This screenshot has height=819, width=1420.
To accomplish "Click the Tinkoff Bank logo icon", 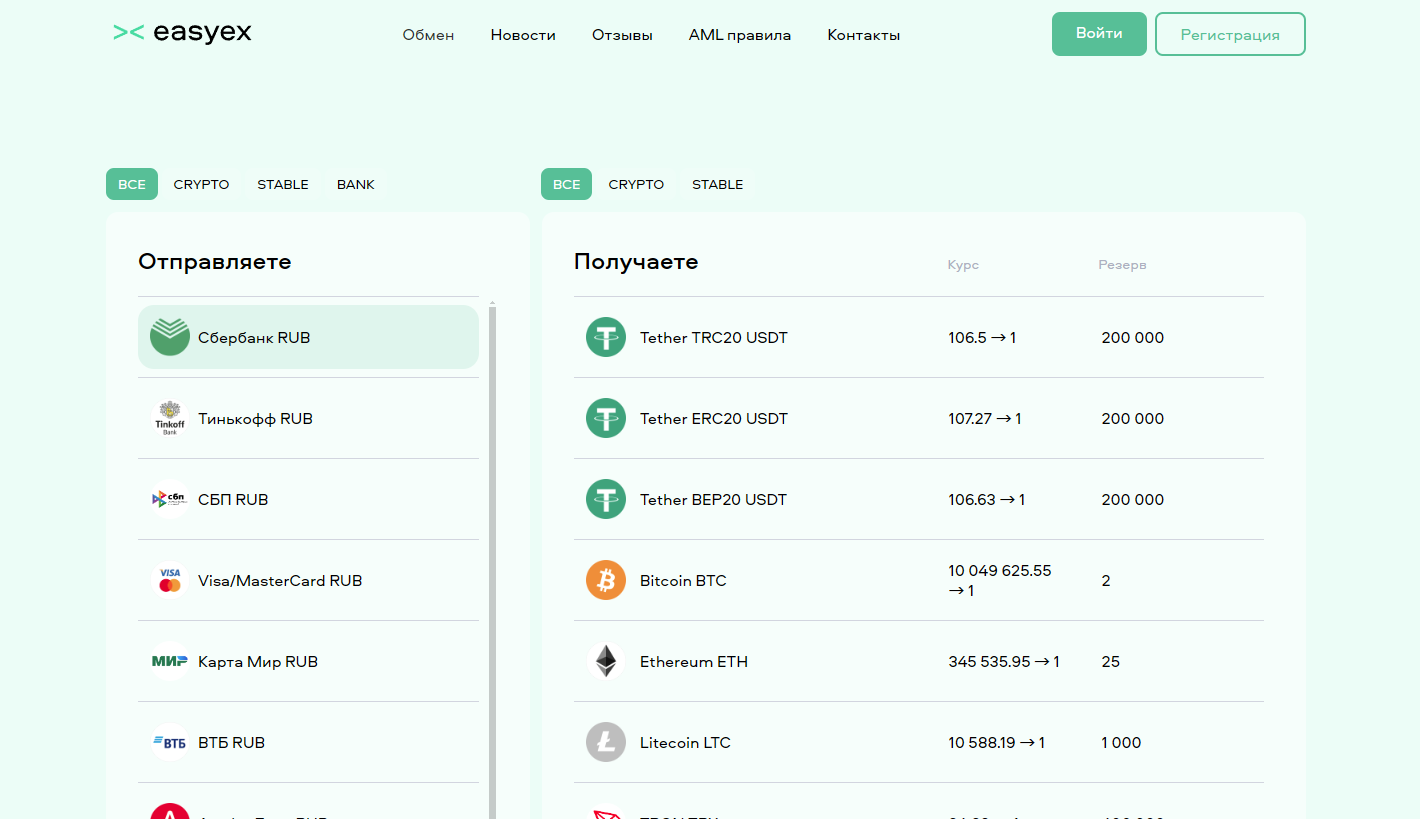I will (170, 418).
